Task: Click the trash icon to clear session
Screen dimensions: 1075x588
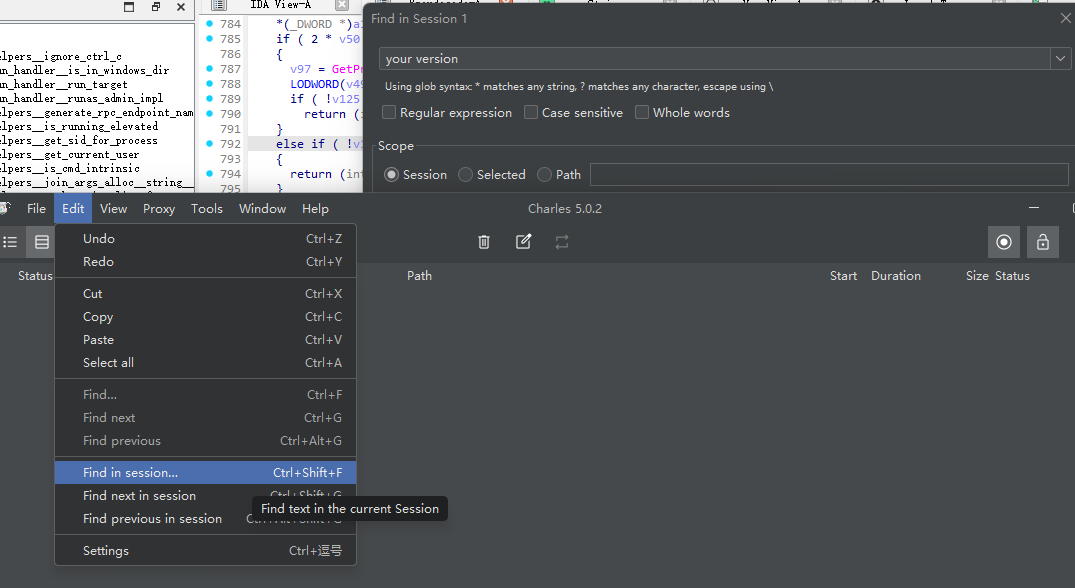Action: tap(484, 242)
